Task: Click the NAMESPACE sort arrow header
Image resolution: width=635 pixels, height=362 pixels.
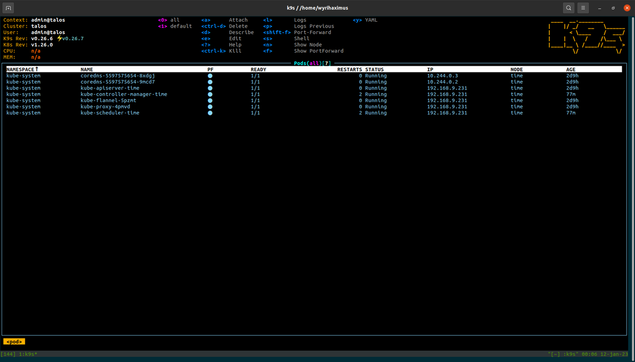Action: pos(22,69)
